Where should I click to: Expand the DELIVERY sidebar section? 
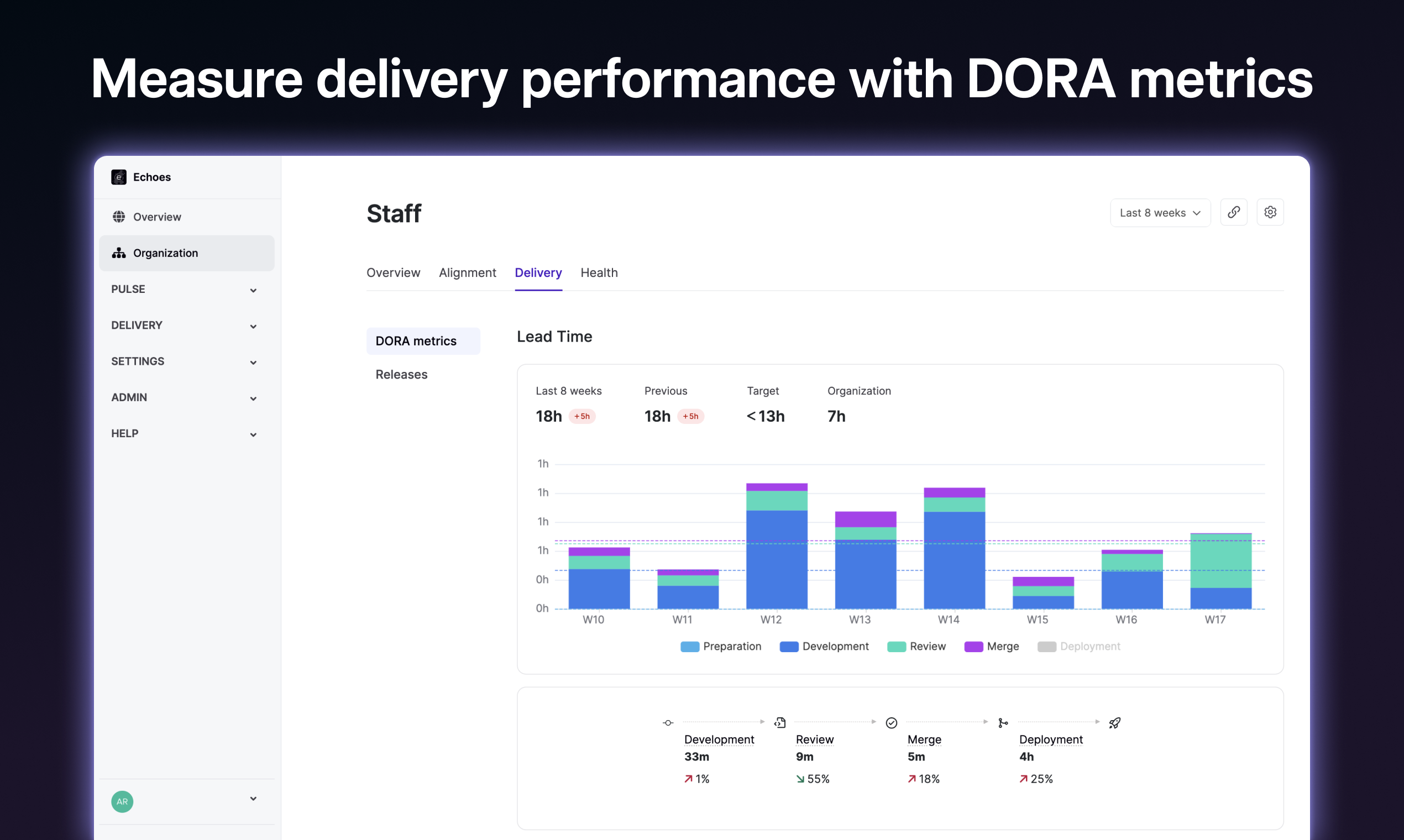pos(184,326)
